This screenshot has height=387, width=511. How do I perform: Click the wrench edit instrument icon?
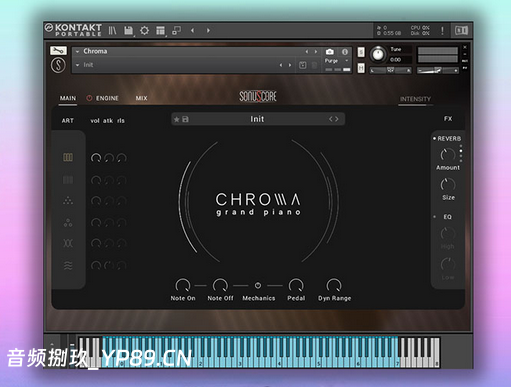58,51
